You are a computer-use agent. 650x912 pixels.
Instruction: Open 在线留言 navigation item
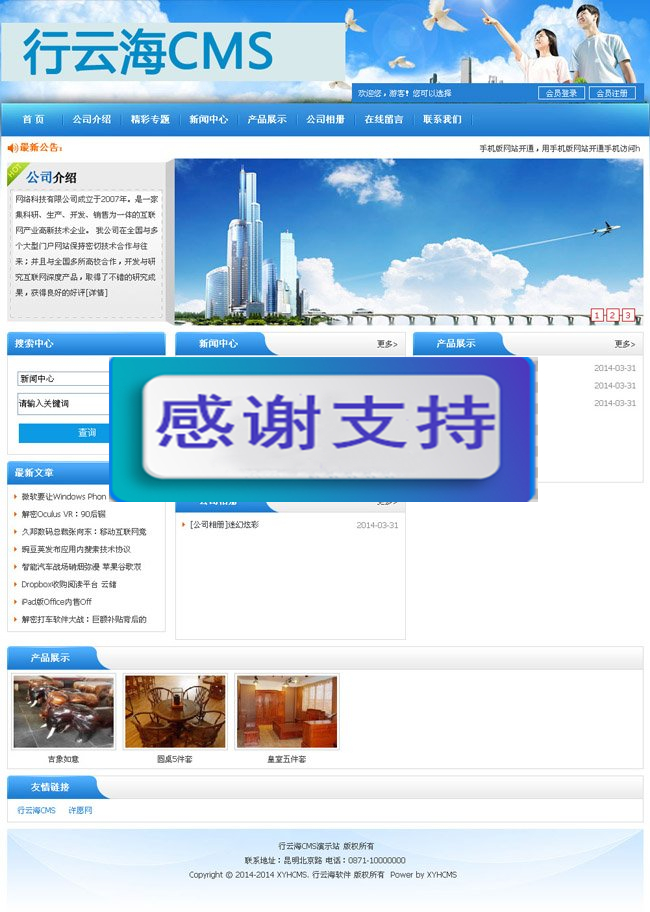[x=384, y=119]
